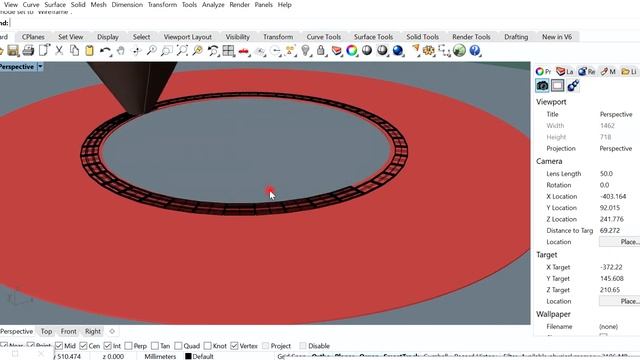
Task: Select the Rotate View tool
Action: 136,51
